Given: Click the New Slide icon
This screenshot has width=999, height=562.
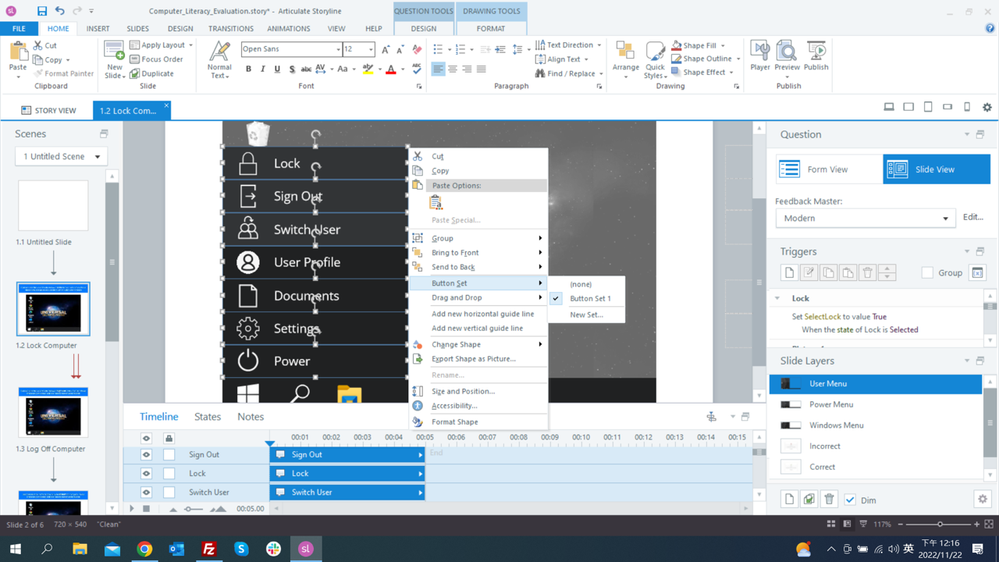Looking at the screenshot, I should tap(114, 60).
